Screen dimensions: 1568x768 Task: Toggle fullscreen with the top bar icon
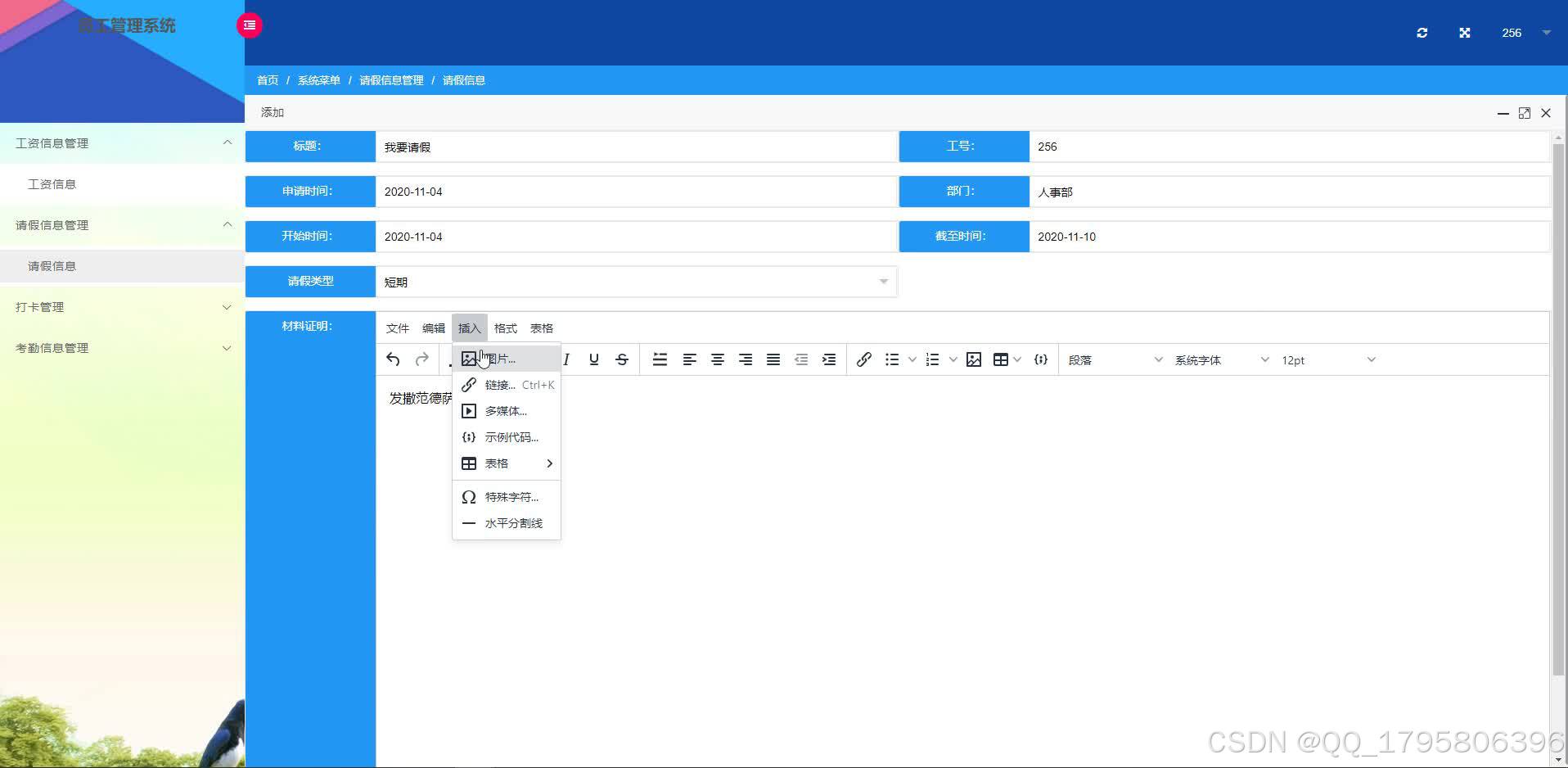click(1465, 33)
